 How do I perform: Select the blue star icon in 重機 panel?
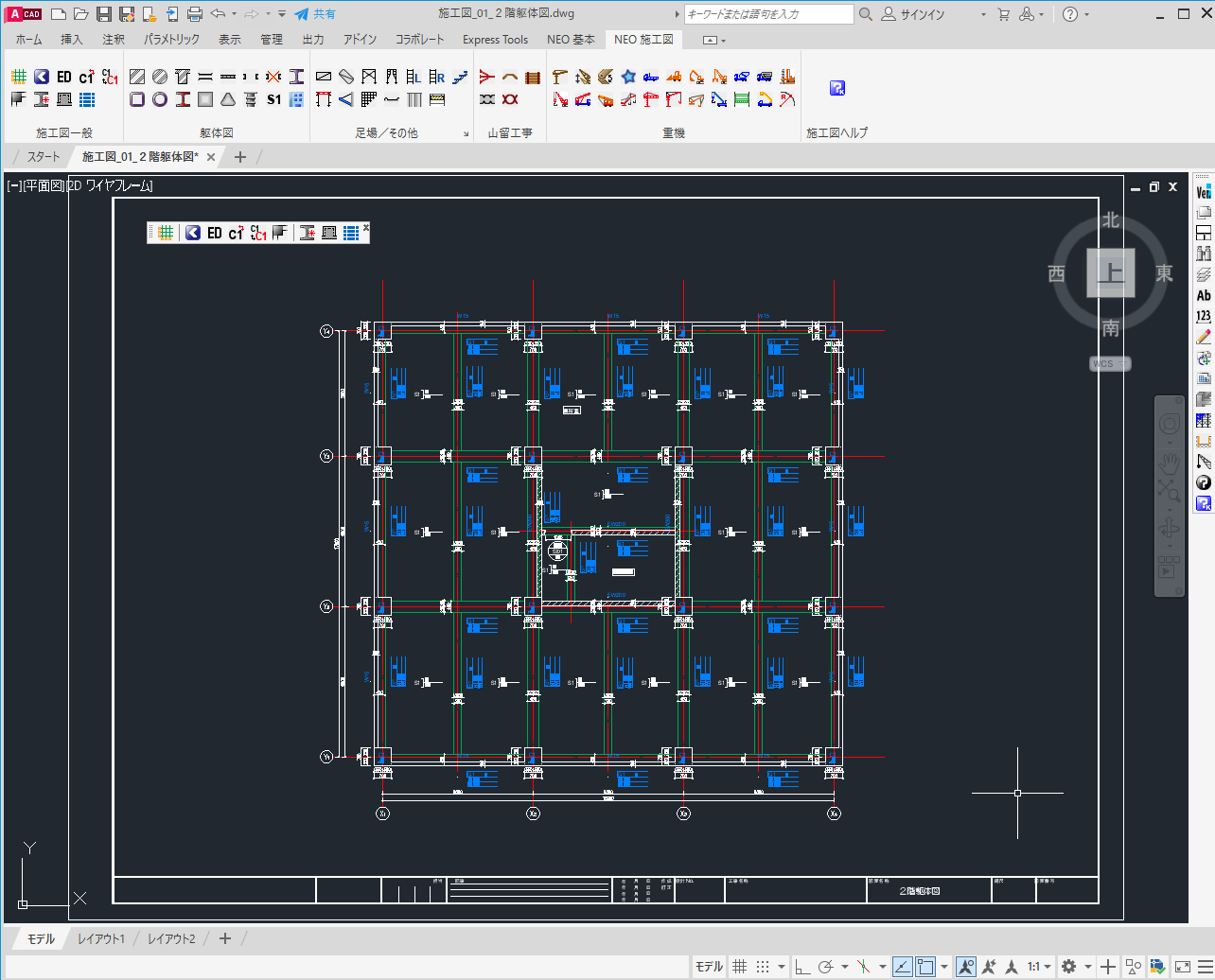click(628, 77)
